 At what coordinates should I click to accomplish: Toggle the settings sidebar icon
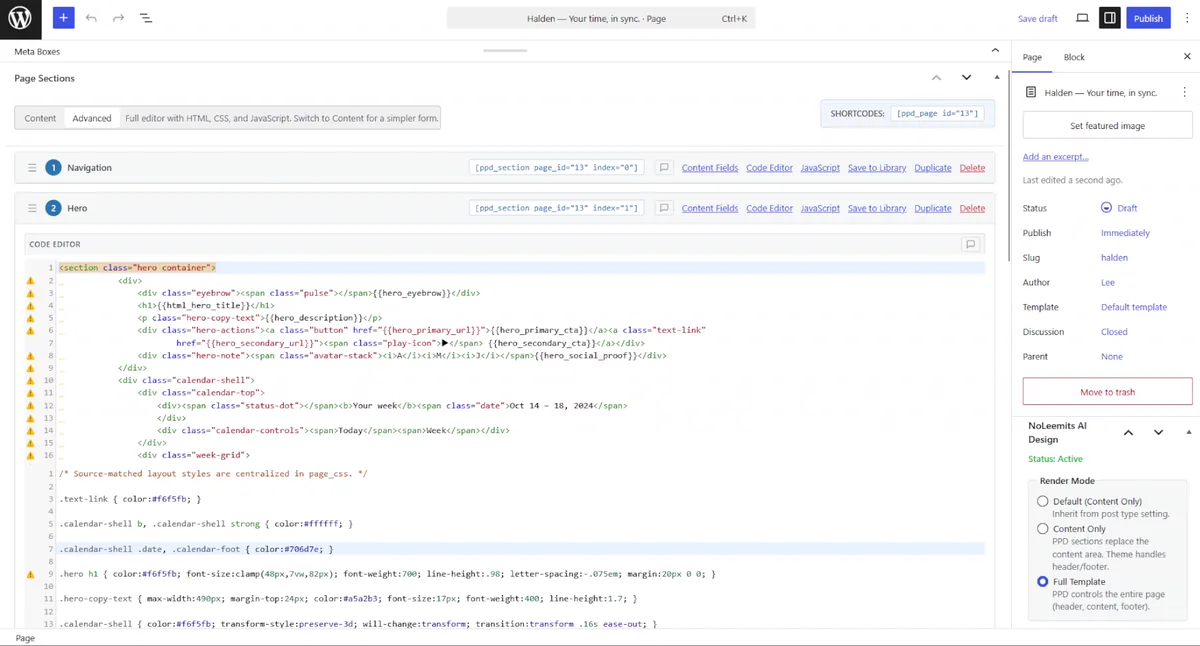point(1110,18)
